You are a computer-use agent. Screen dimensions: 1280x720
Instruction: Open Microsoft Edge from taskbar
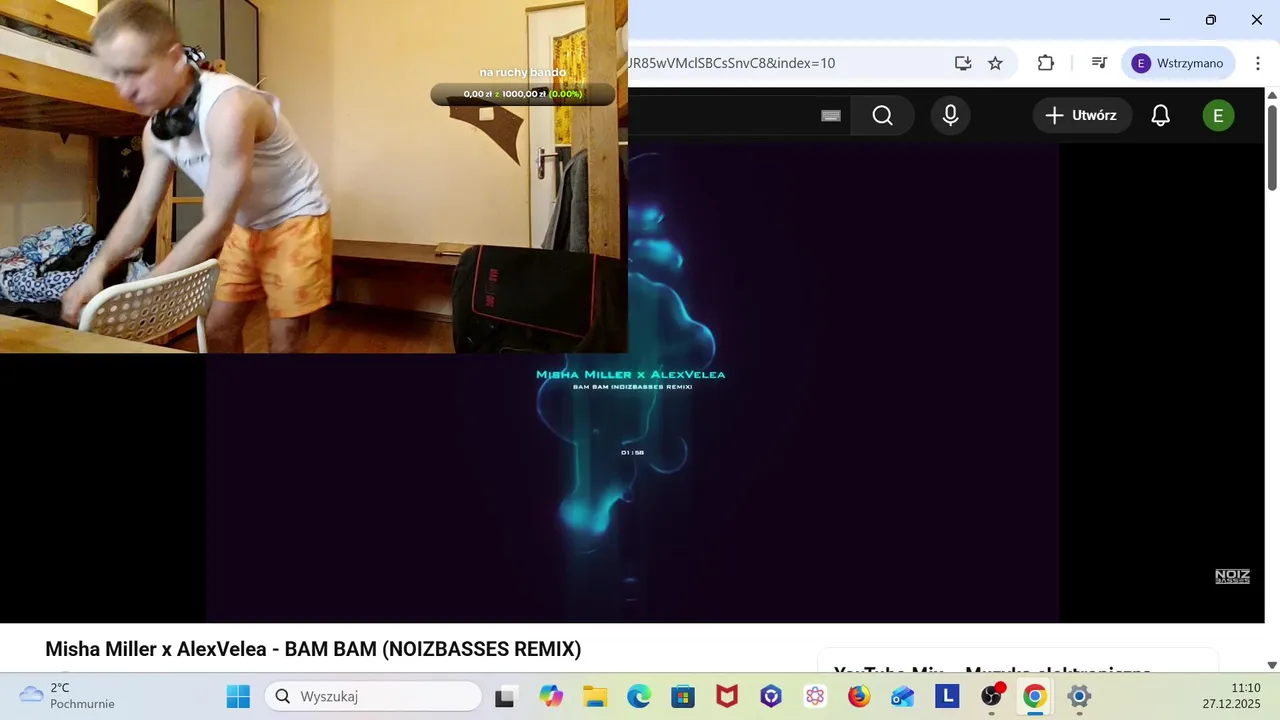[639, 696]
